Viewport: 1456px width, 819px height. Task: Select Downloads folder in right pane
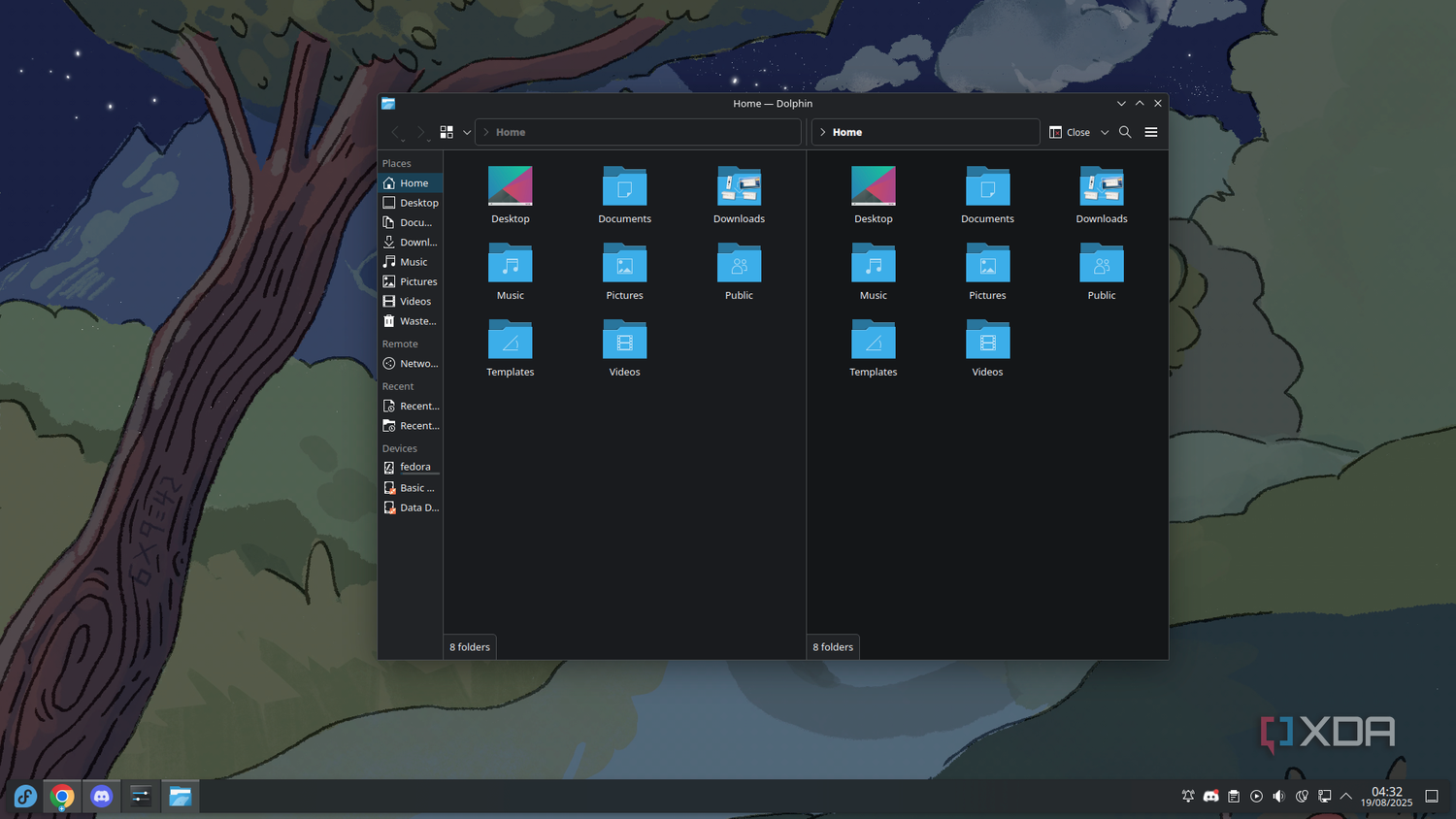(x=1102, y=194)
